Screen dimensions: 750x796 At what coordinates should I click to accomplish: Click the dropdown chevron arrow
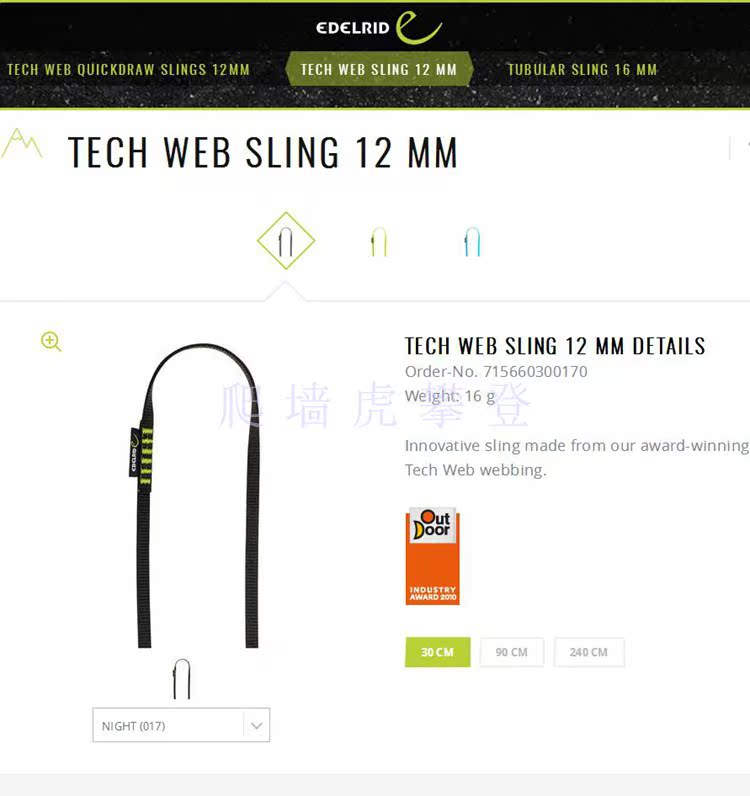pos(256,726)
